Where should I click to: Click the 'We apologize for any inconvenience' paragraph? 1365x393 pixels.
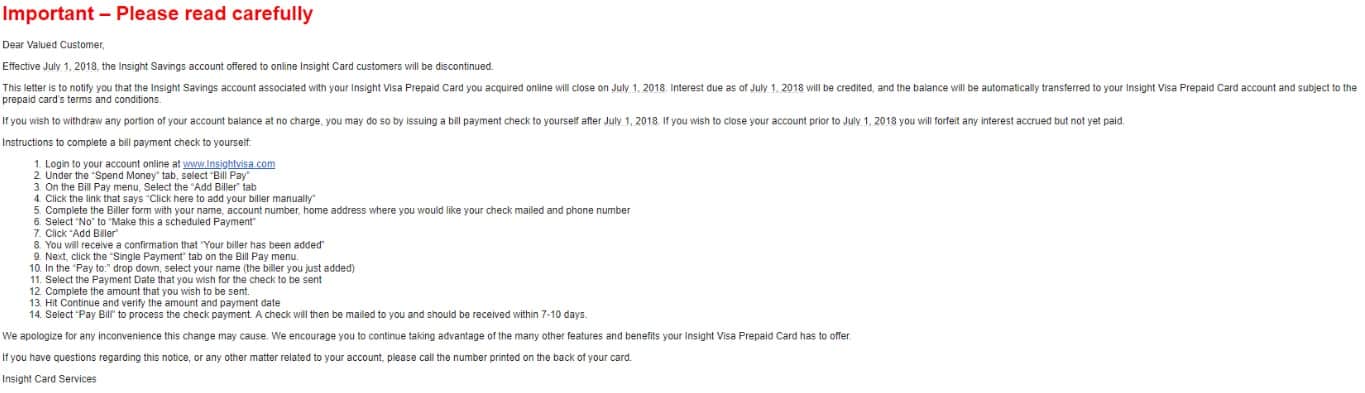(427, 335)
